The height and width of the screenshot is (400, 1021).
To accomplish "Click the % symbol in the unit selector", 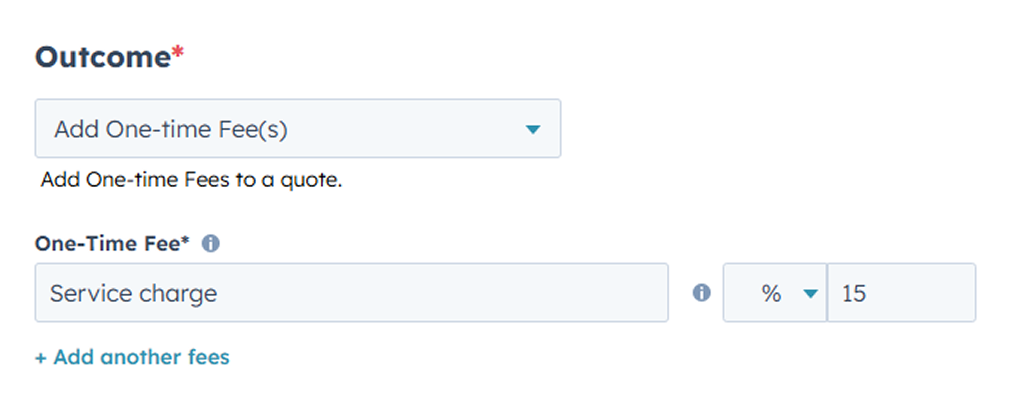I will point(771,293).
